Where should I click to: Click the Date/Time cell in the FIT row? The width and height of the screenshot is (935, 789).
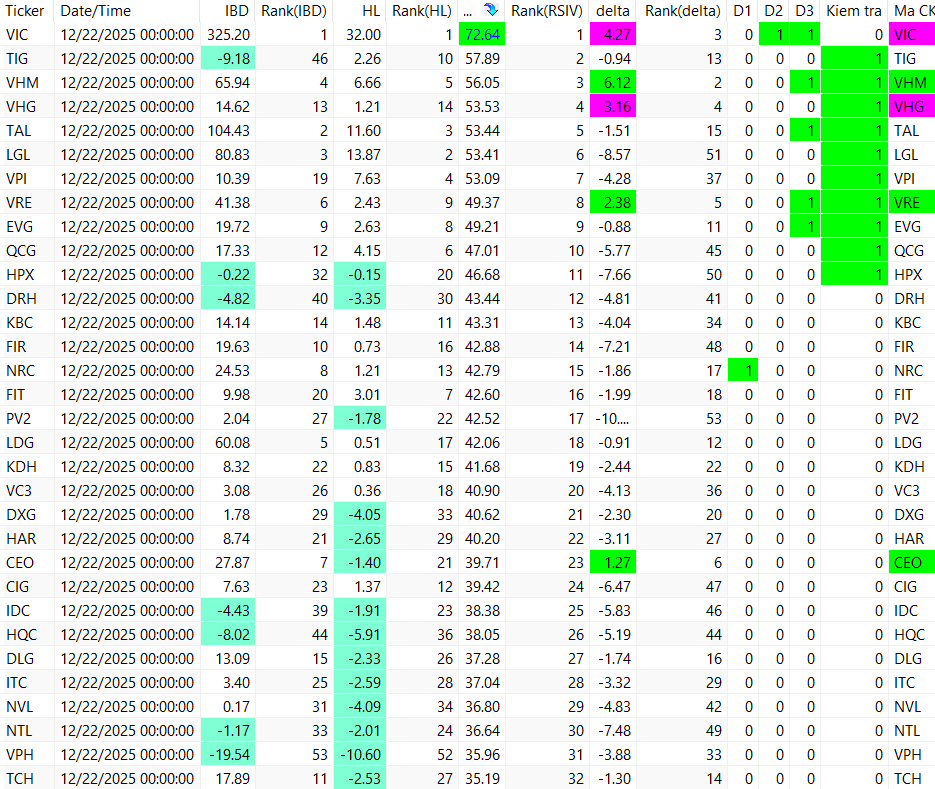click(127, 394)
